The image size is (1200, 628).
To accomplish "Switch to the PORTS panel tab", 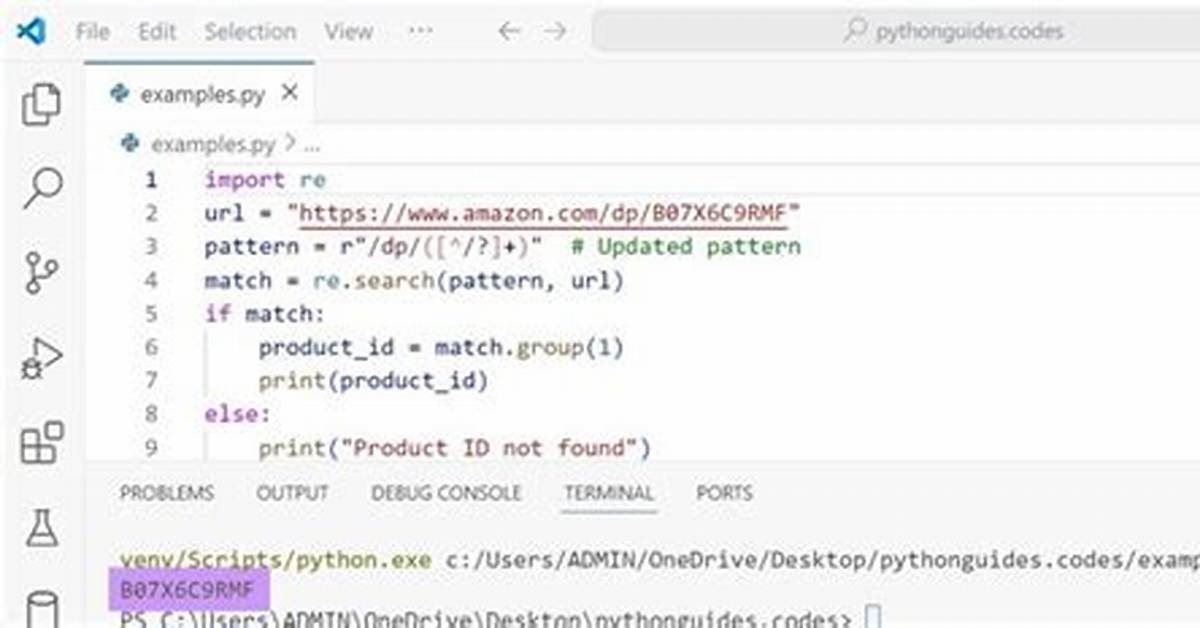I will [724, 493].
